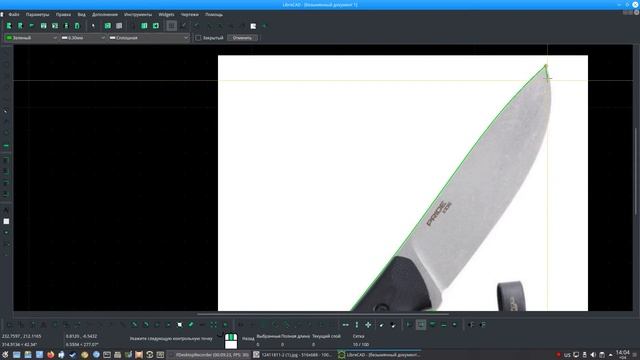Toggle Restrict Orthogonal snap icon
This screenshot has height=360, width=640.
tap(368, 324)
